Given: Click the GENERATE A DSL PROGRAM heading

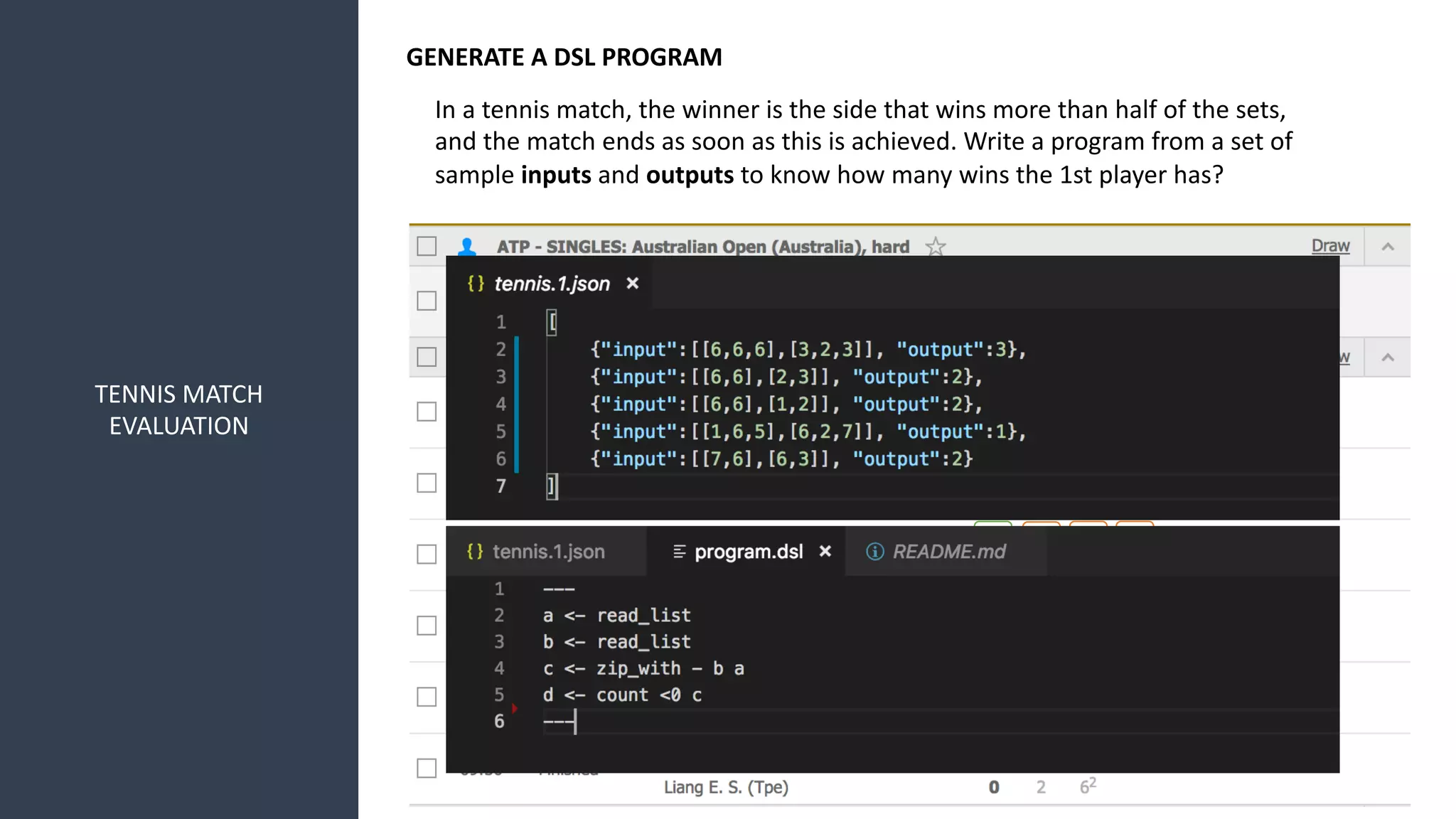Looking at the screenshot, I should point(564,57).
